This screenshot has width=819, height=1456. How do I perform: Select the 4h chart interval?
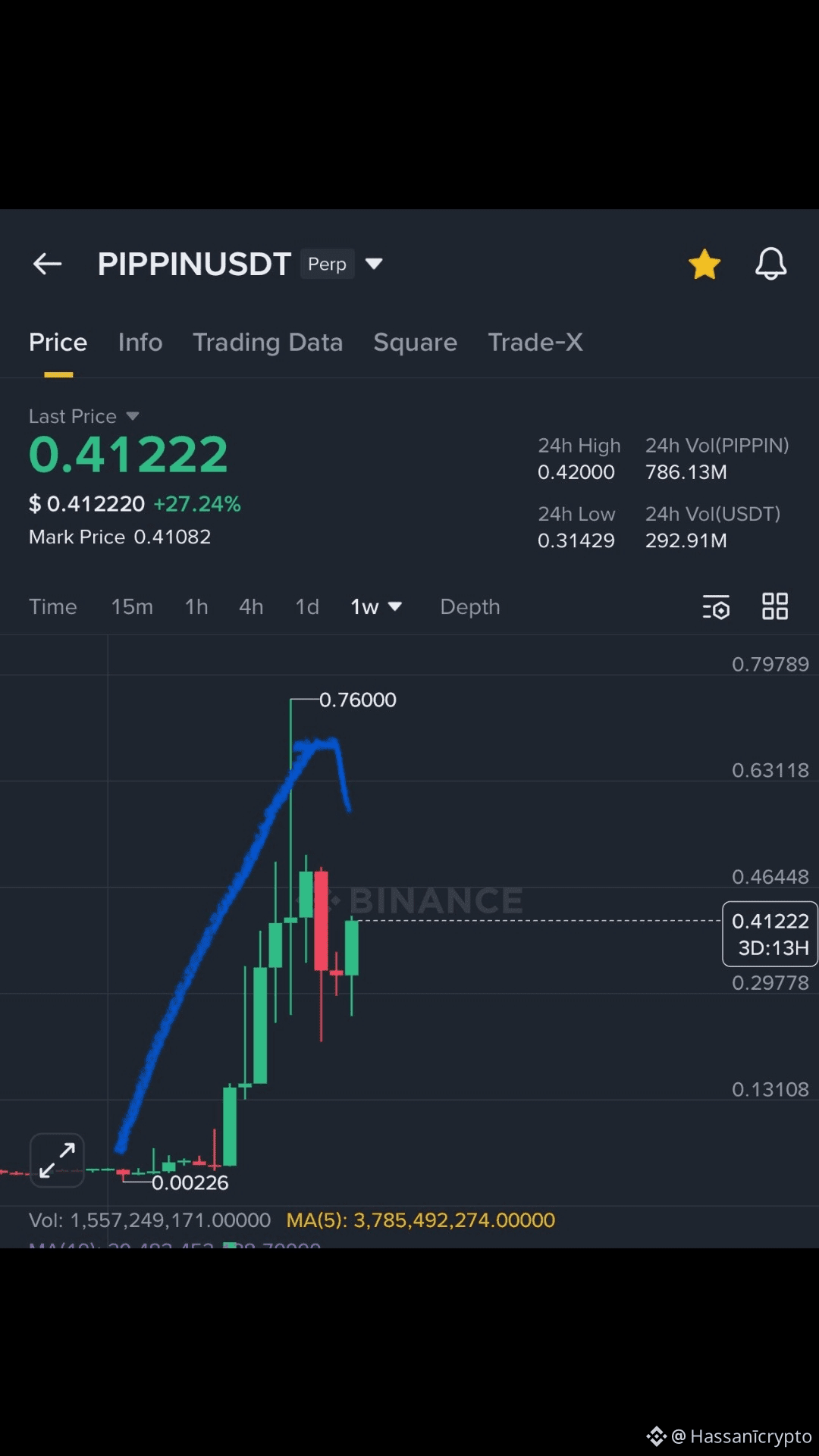tap(251, 607)
